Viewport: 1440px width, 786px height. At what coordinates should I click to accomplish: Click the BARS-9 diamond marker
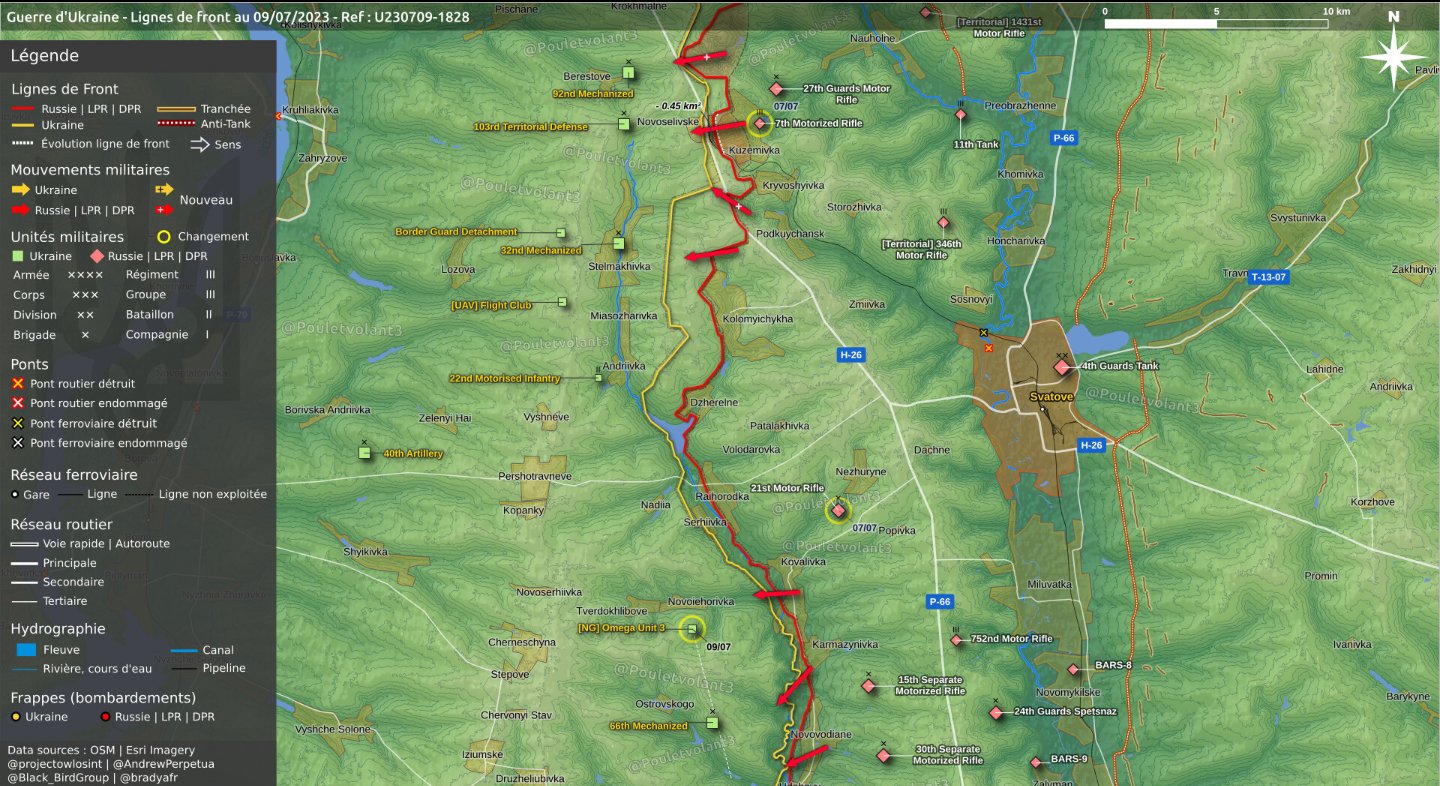(1036, 763)
